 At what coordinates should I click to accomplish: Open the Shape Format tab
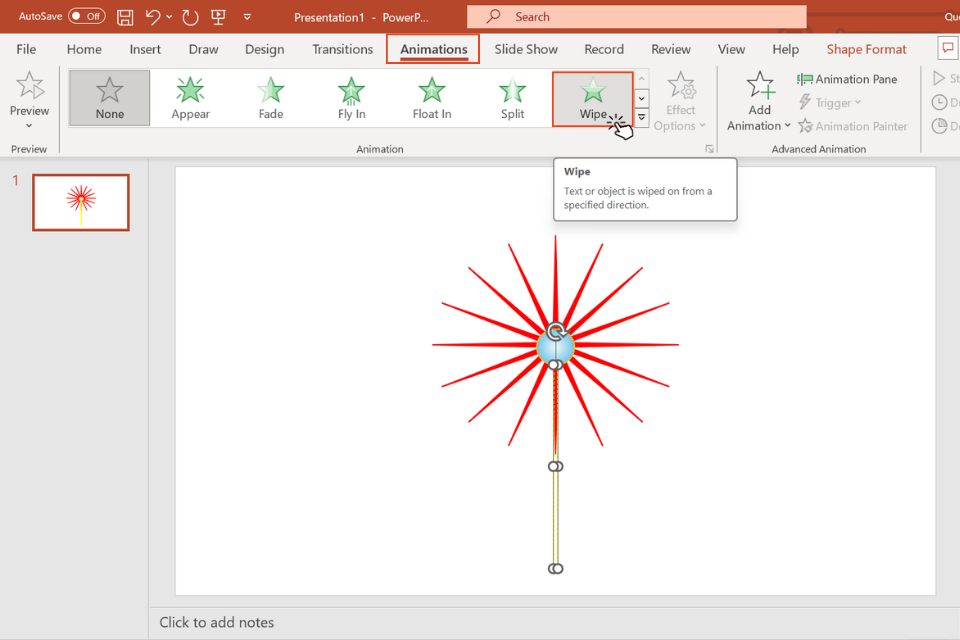866,49
